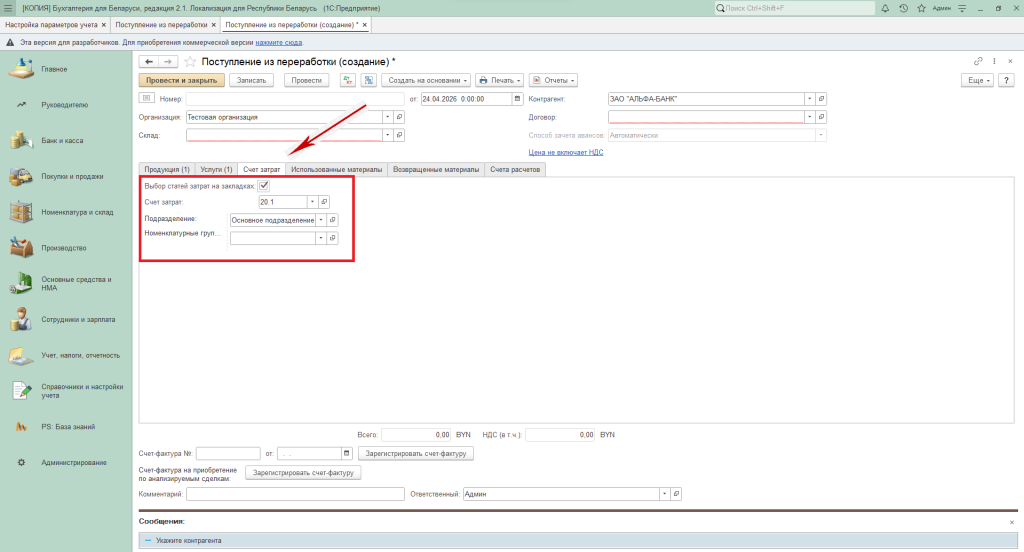This screenshot has height=552, width=1024.
Task: Expand the Создать на основании menu
Action: pos(426,80)
